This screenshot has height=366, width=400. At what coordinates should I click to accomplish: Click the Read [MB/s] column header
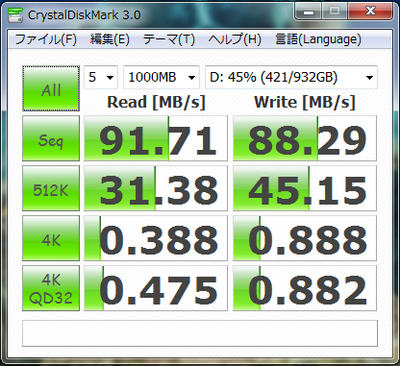[156, 102]
